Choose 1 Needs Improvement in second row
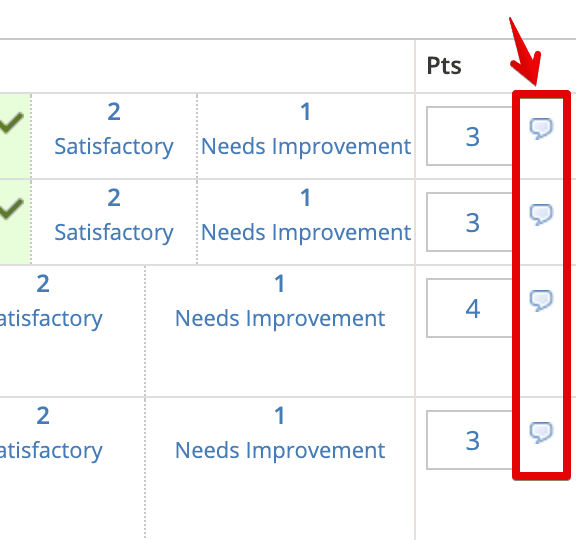Viewport: 576px width, 540px height. tap(306, 215)
